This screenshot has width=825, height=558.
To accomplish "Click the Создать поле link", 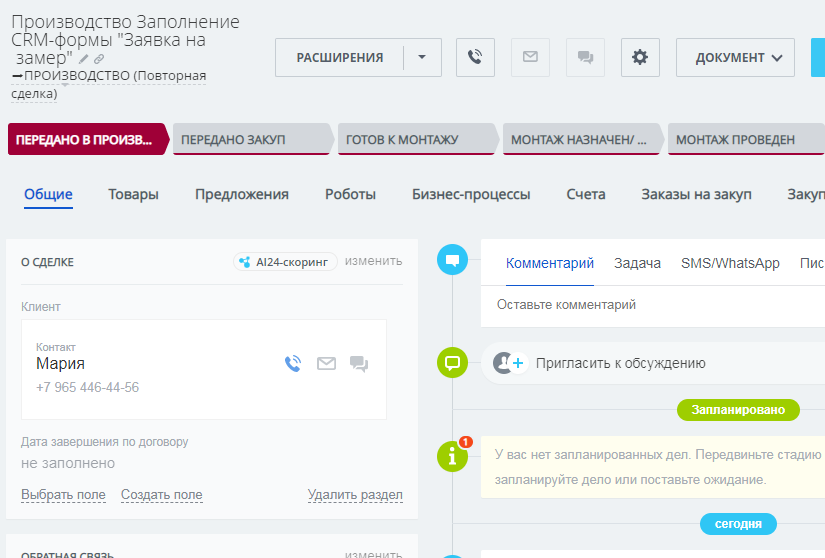I will [x=161, y=495].
